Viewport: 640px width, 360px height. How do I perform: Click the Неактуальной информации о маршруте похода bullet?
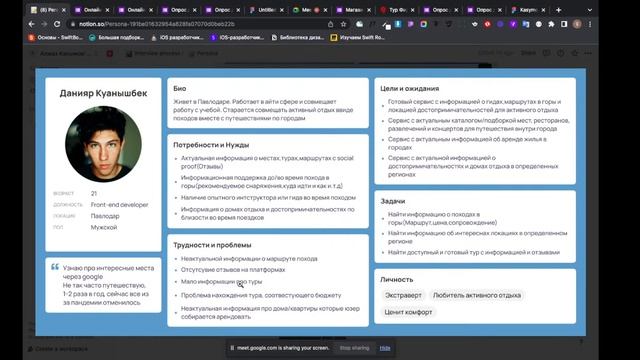point(249,259)
